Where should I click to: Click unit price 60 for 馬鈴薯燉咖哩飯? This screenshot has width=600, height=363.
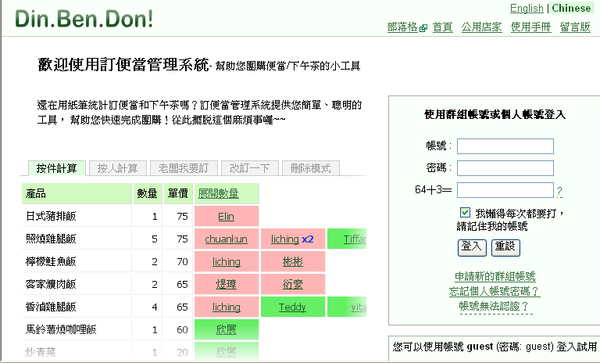pyautogui.click(x=182, y=330)
